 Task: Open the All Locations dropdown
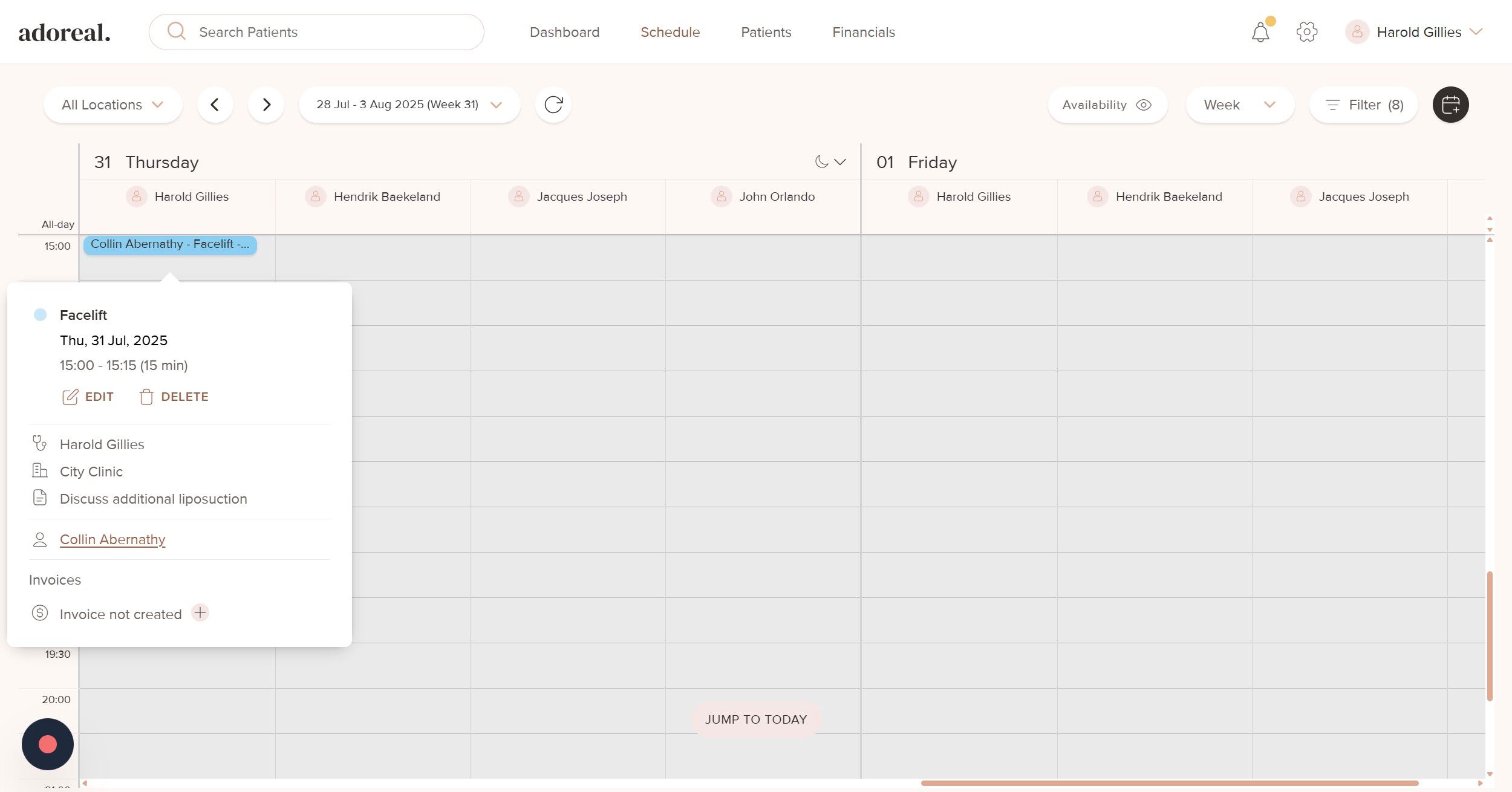coord(112,105)
